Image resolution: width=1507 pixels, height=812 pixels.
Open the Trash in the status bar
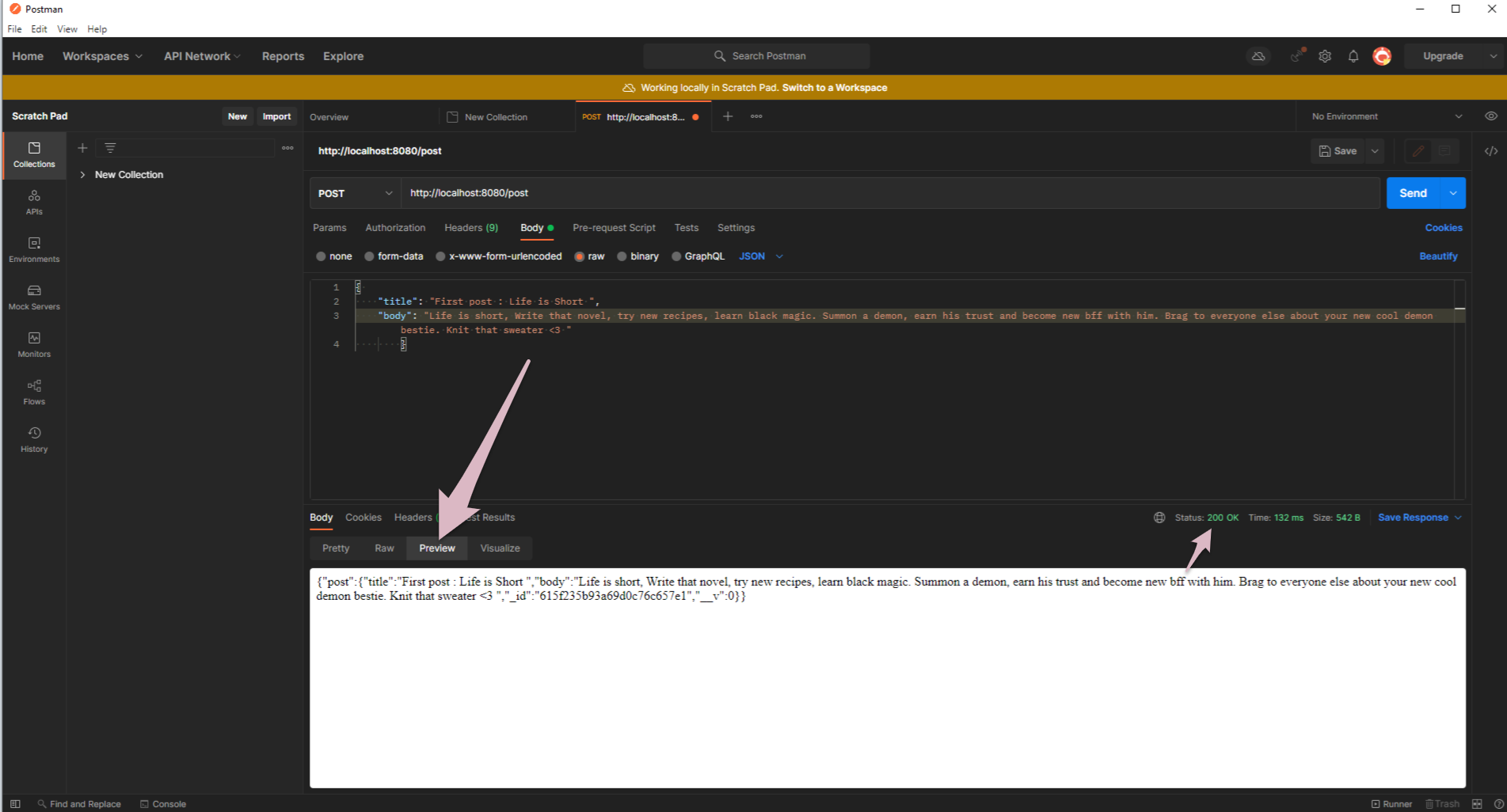pyautogui.click(x=1442, y=804)
